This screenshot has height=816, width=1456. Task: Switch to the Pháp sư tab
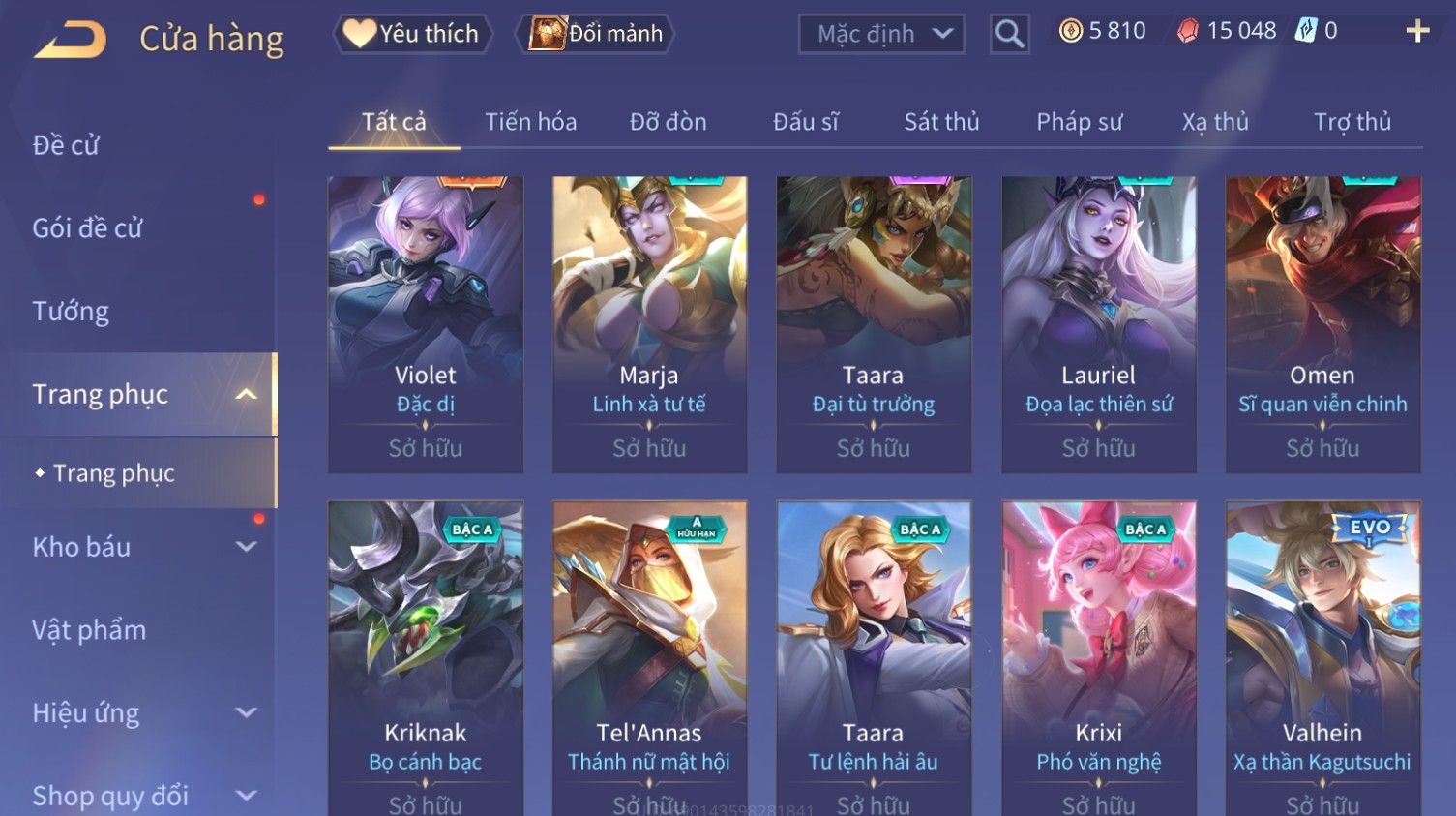click(1079, 122)
